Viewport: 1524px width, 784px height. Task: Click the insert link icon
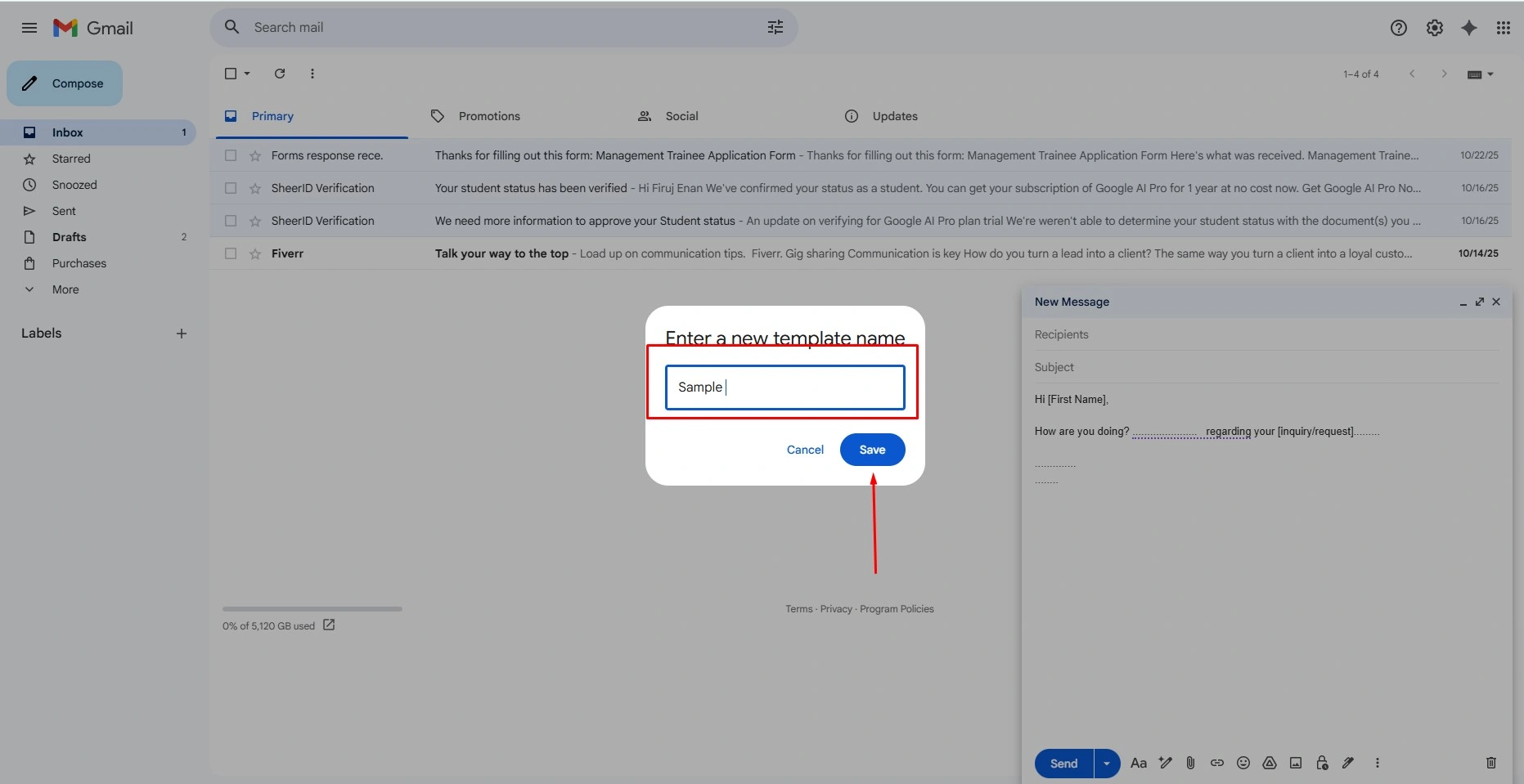1217,763
